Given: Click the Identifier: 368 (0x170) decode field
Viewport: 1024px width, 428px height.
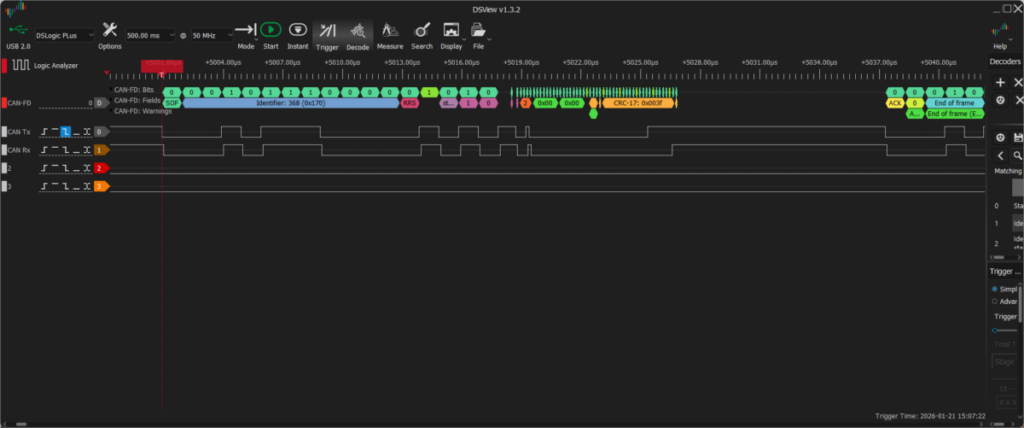Looking at the screenshot, I should [290, 102].
